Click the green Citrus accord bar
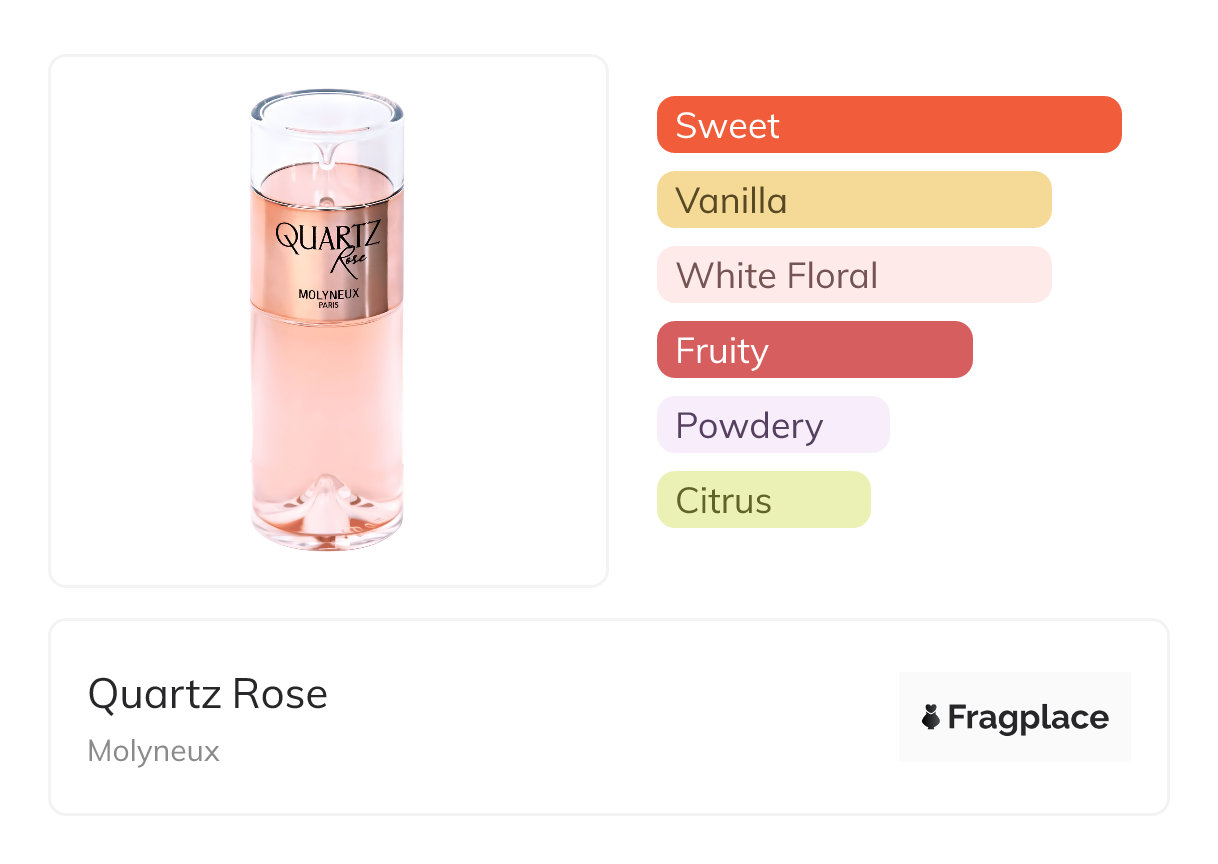 click(763, 500)
